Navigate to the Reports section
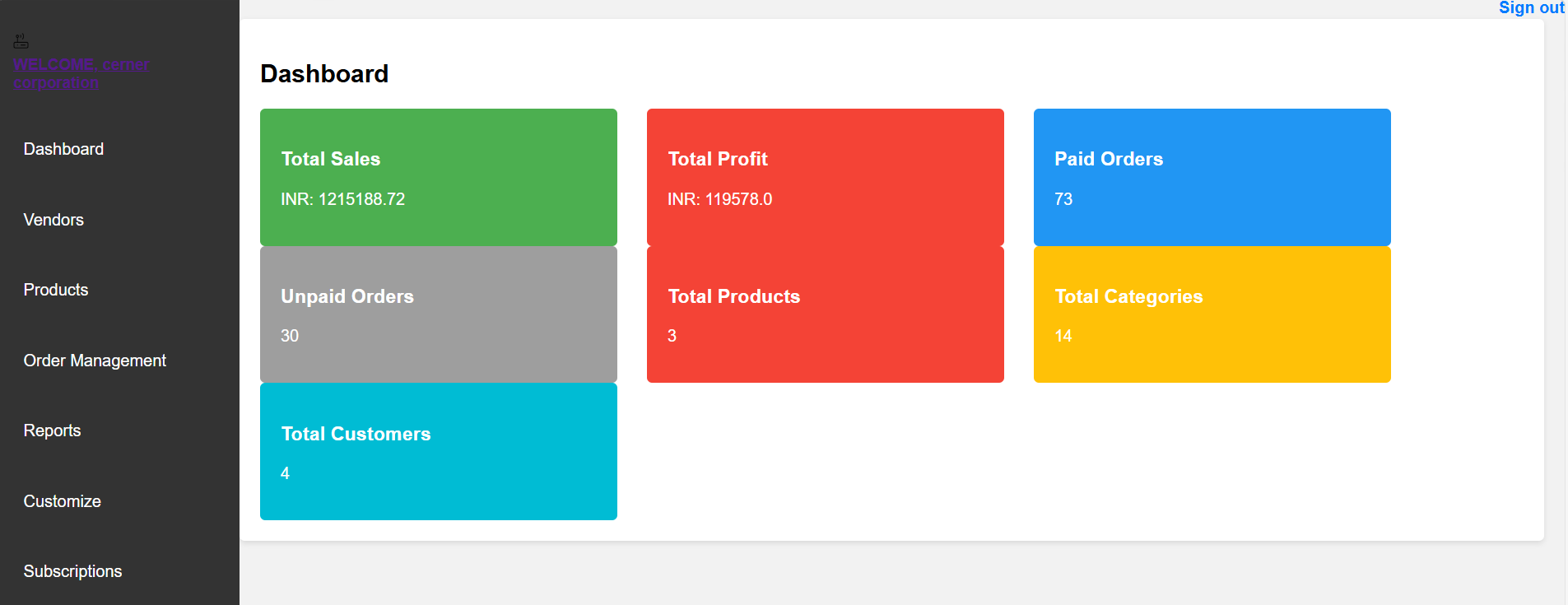 coord(52,430)
